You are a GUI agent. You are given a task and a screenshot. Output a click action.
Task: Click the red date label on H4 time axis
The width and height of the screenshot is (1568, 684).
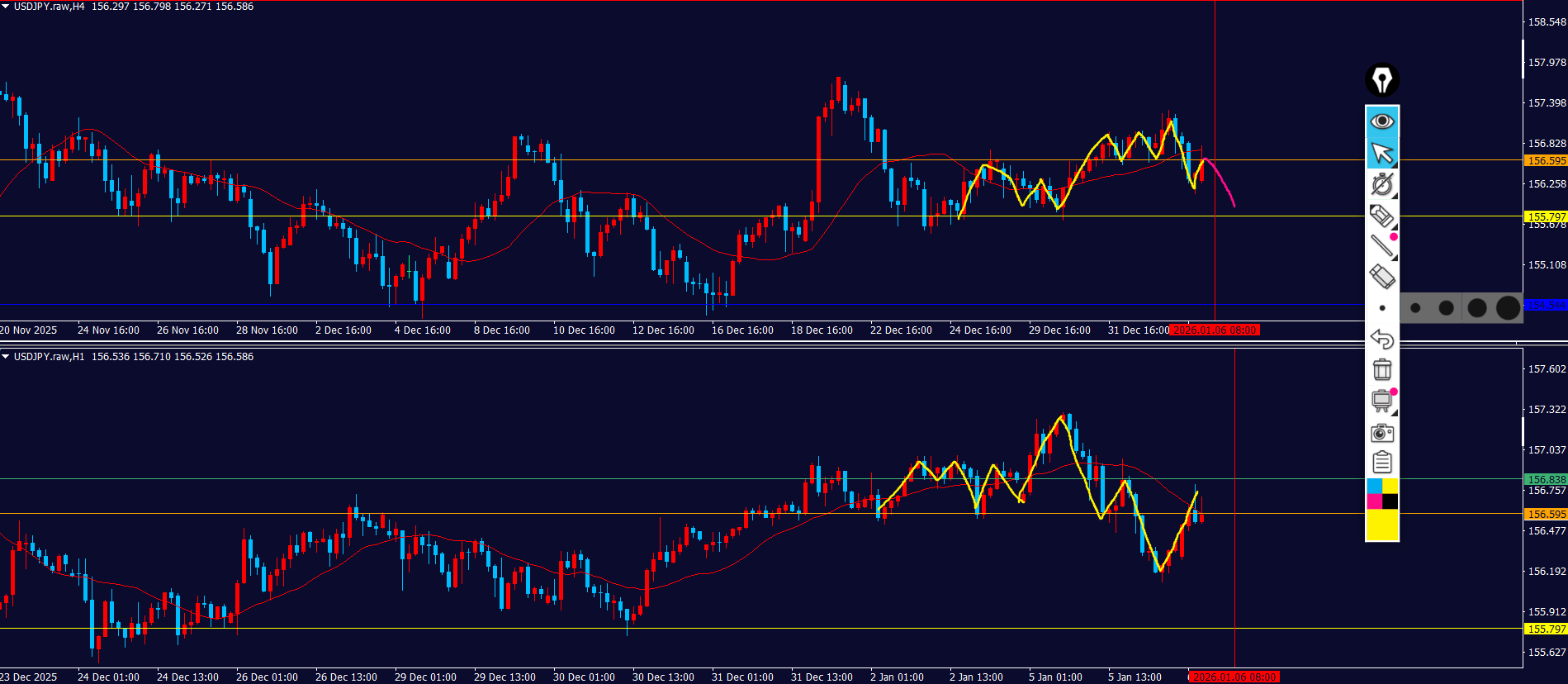(x=1215, y=330)
